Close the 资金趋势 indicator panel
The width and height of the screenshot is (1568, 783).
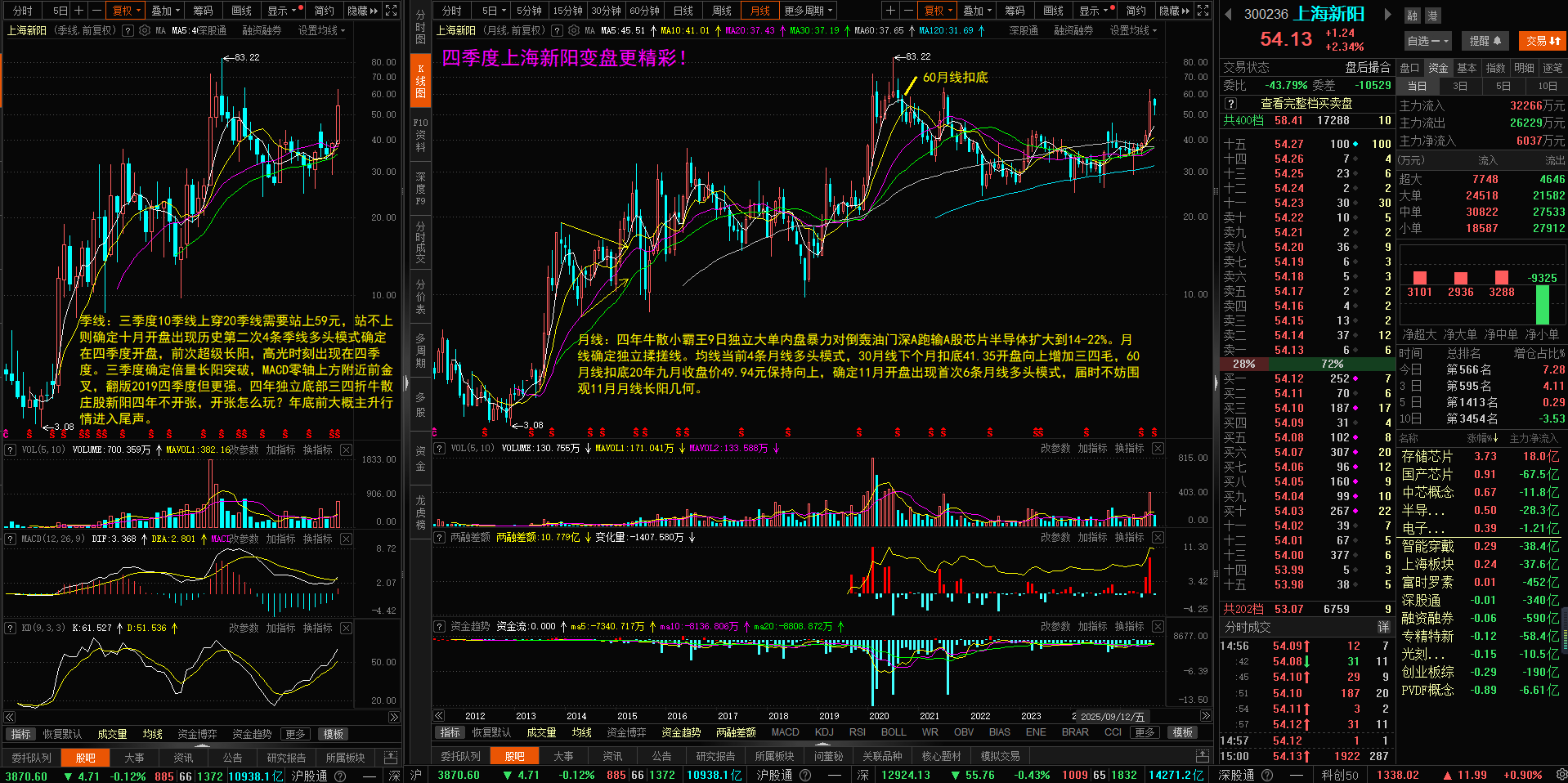(1158, 626)
